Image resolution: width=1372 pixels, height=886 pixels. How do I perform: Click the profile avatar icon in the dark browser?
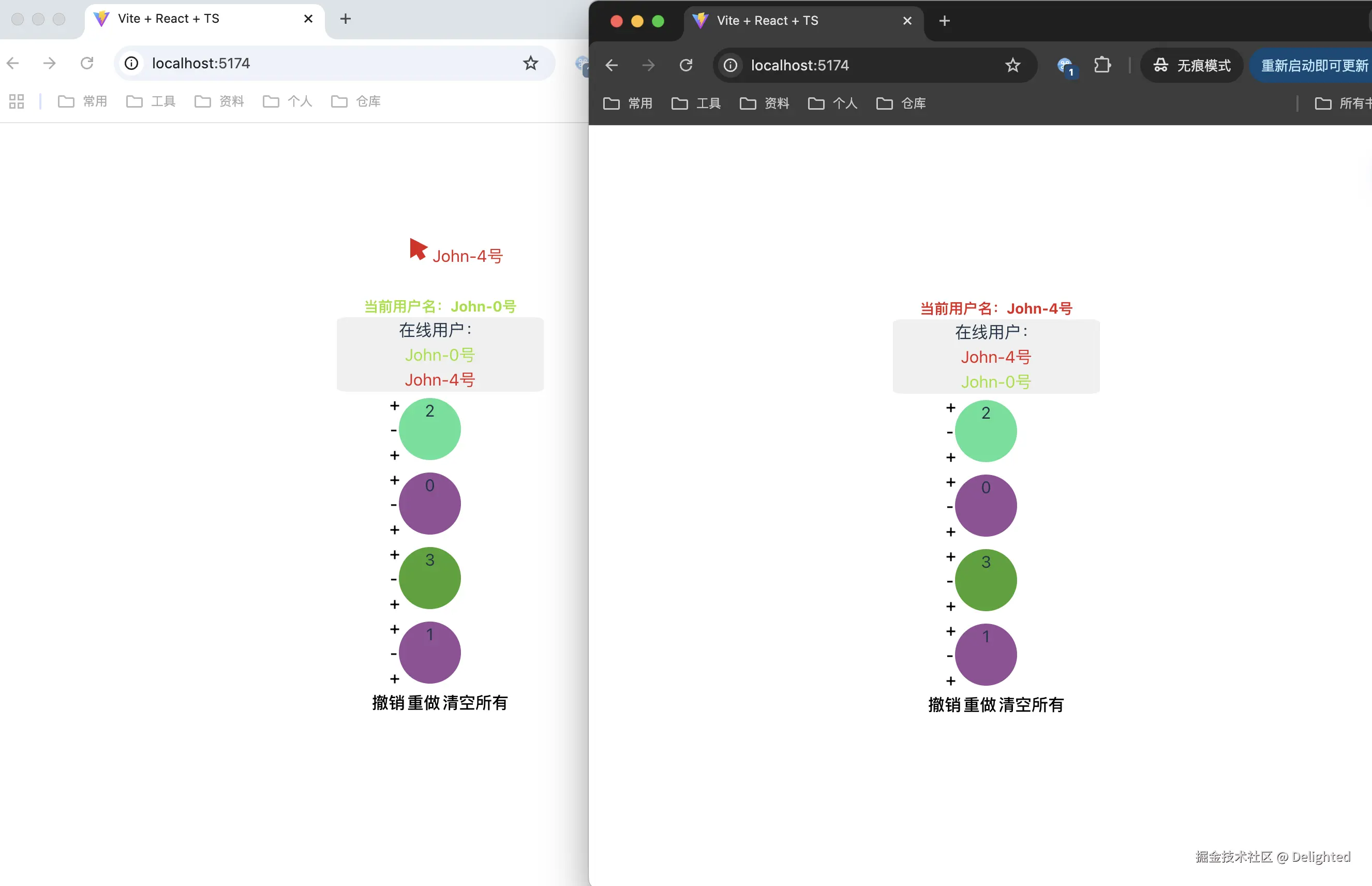[1065, 65]
